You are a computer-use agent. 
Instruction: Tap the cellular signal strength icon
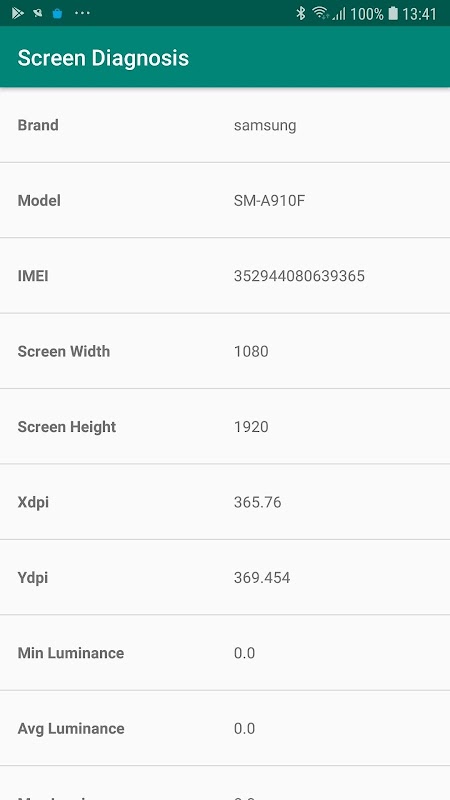(339, 14)
